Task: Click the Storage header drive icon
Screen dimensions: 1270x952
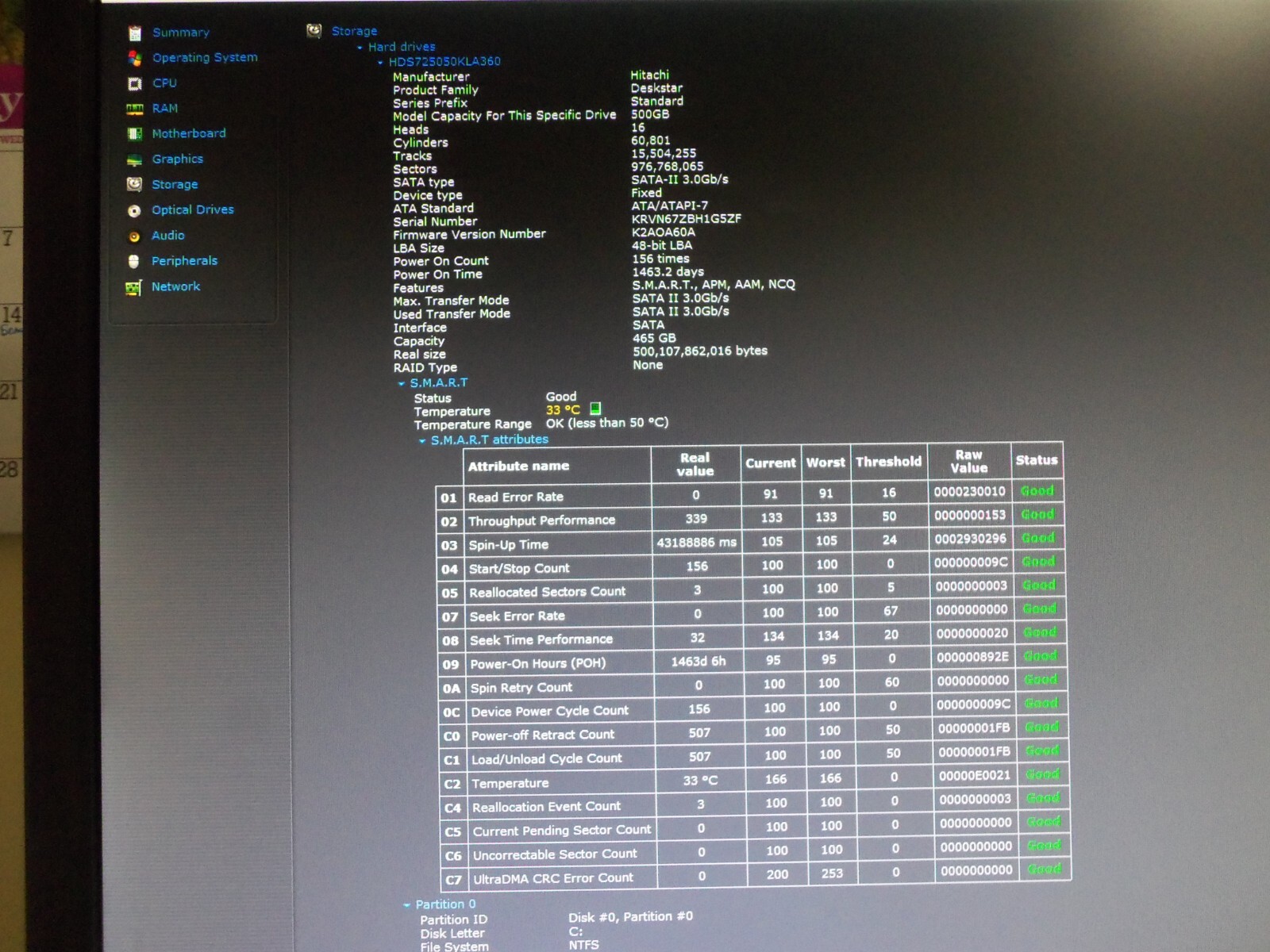Action: coord(314,31)
